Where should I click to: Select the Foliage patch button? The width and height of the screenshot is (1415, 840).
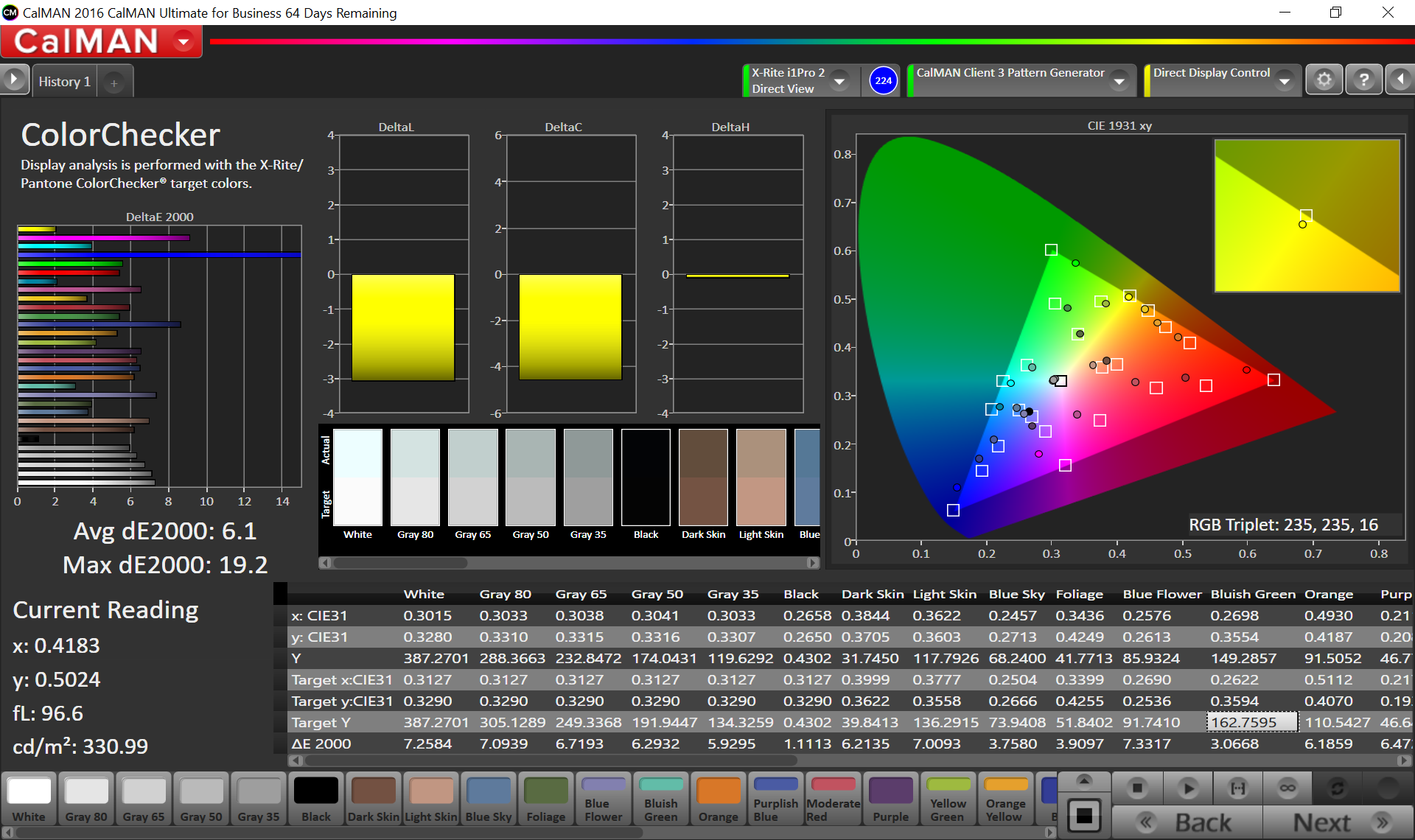pos(546,799)
